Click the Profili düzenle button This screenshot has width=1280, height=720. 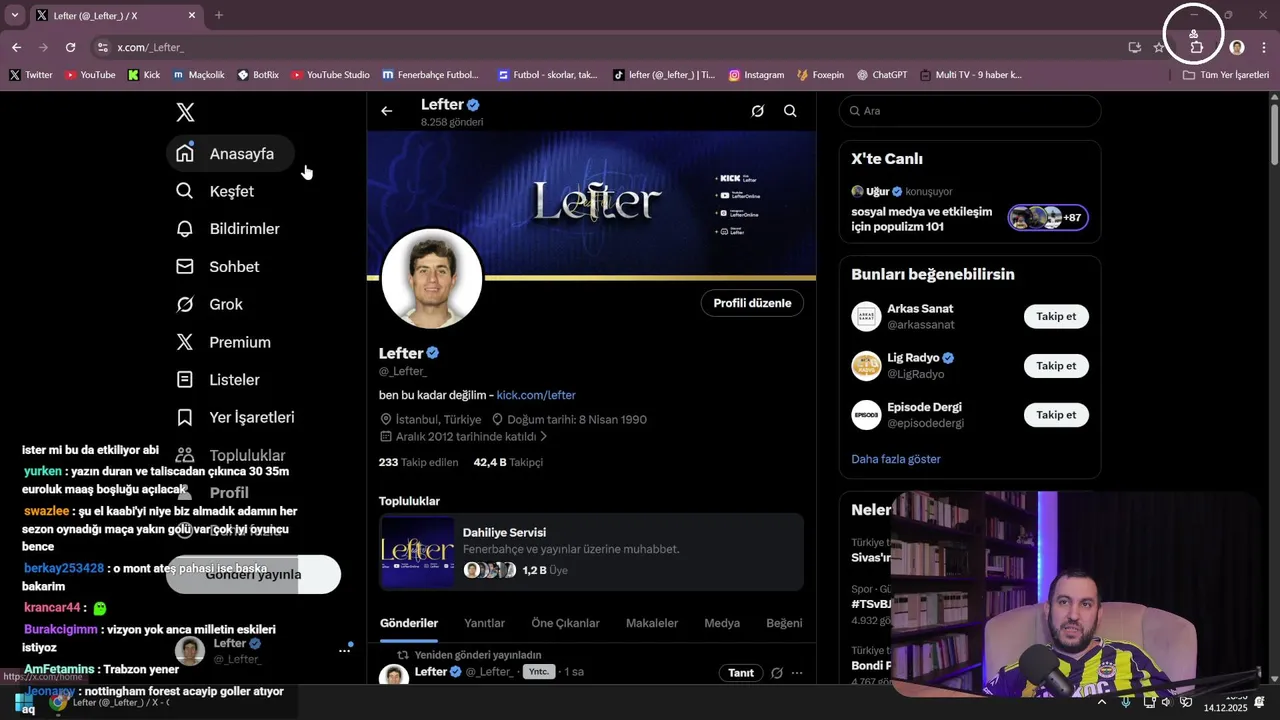pos(752,303)
